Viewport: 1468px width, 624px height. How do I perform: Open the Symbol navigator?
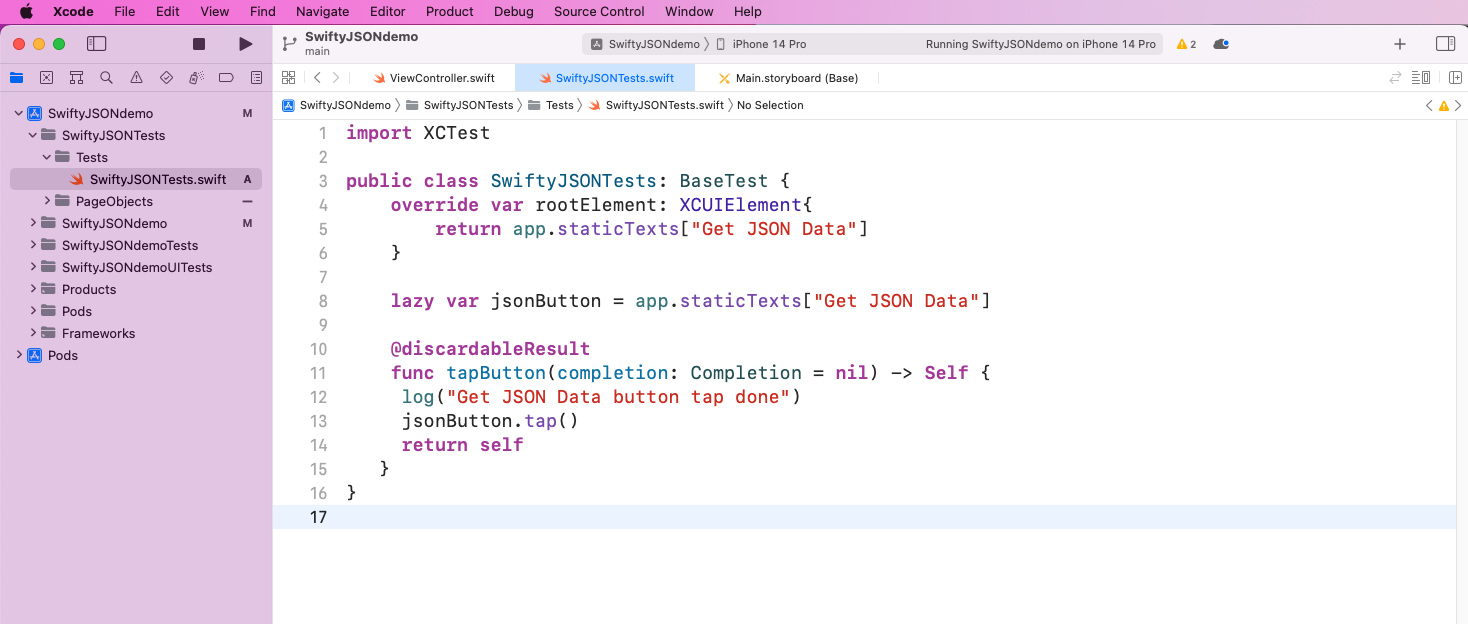(76, 77)
